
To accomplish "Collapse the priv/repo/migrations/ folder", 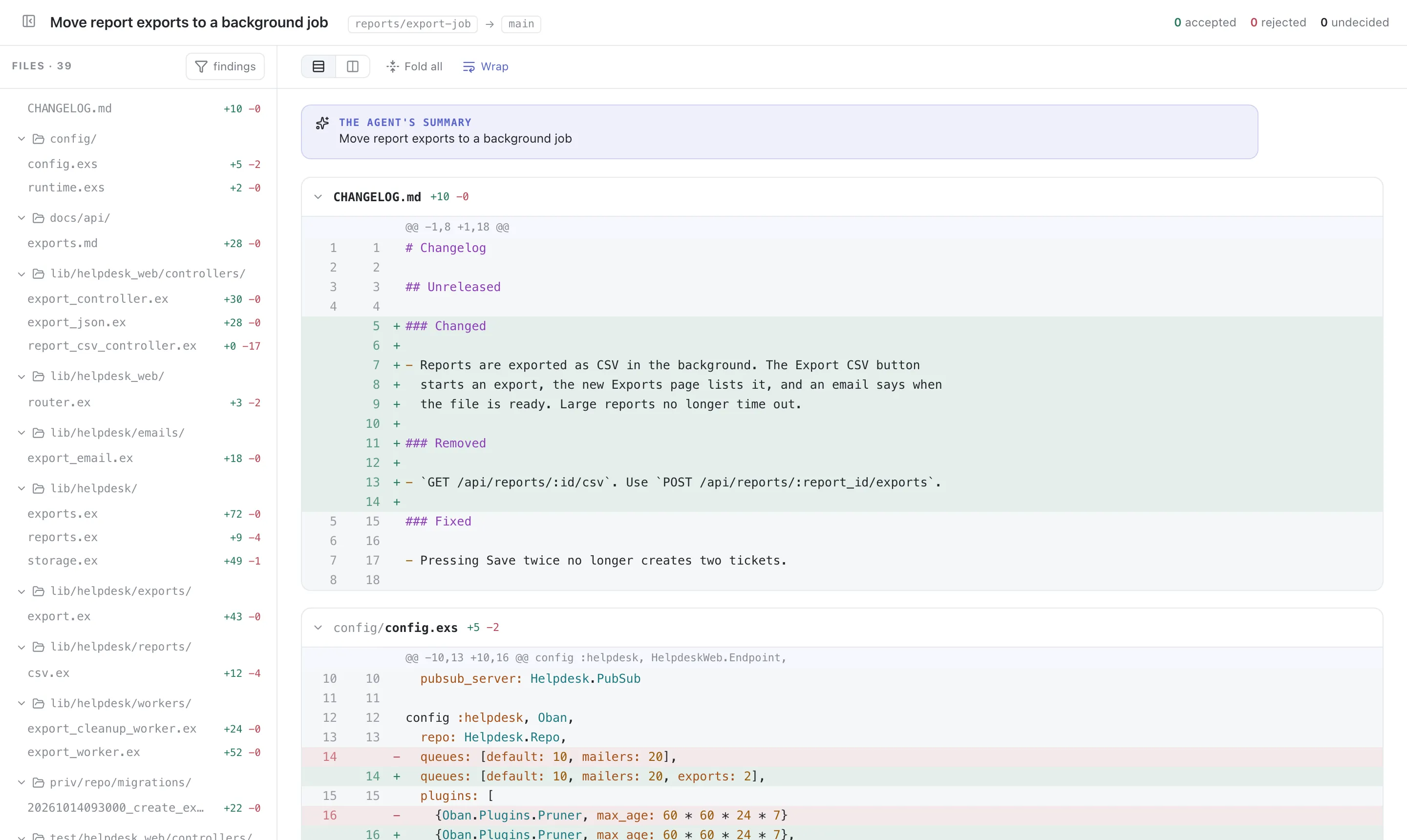I will (21, 783).
